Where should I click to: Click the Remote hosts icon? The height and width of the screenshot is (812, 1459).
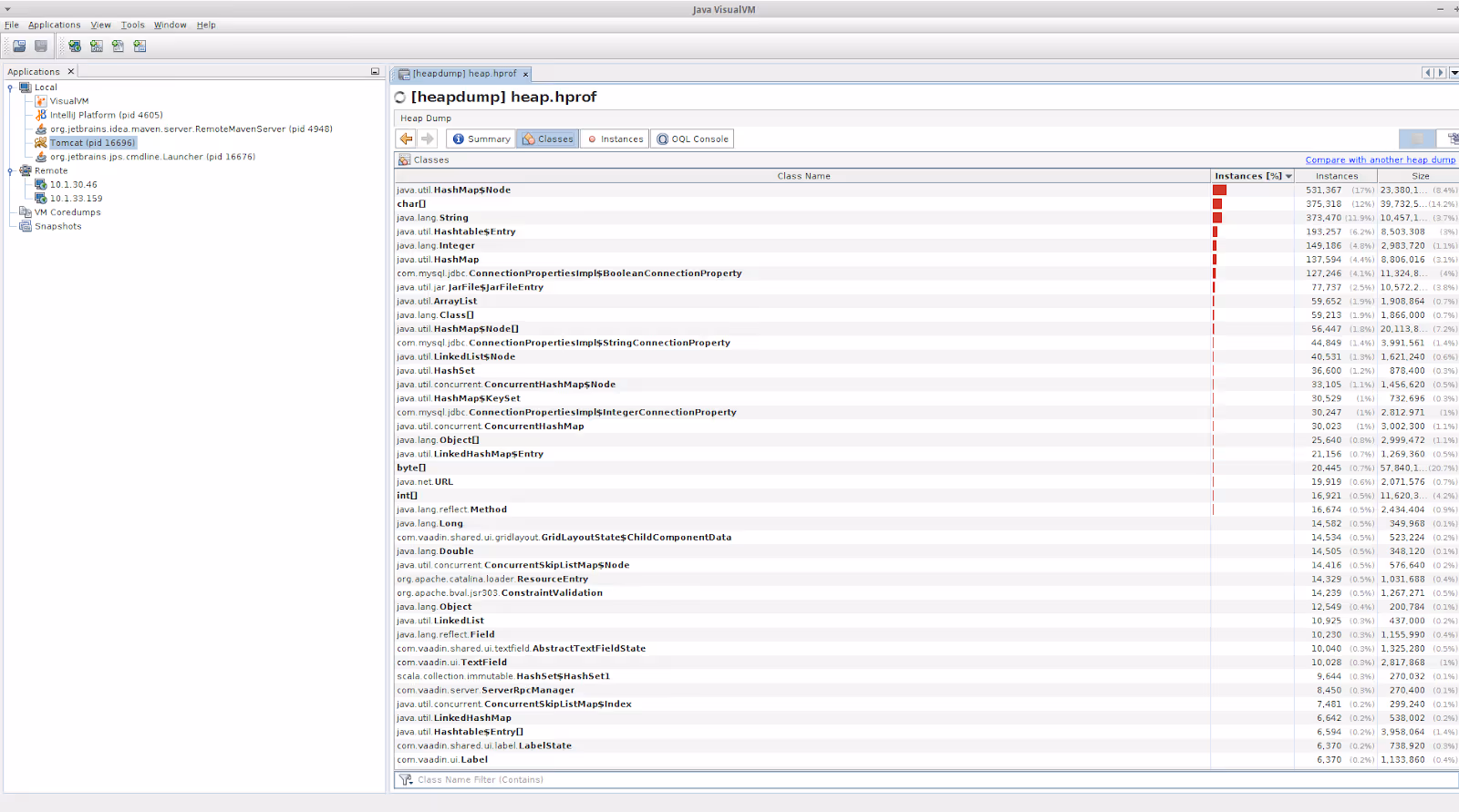coord(26,170)
